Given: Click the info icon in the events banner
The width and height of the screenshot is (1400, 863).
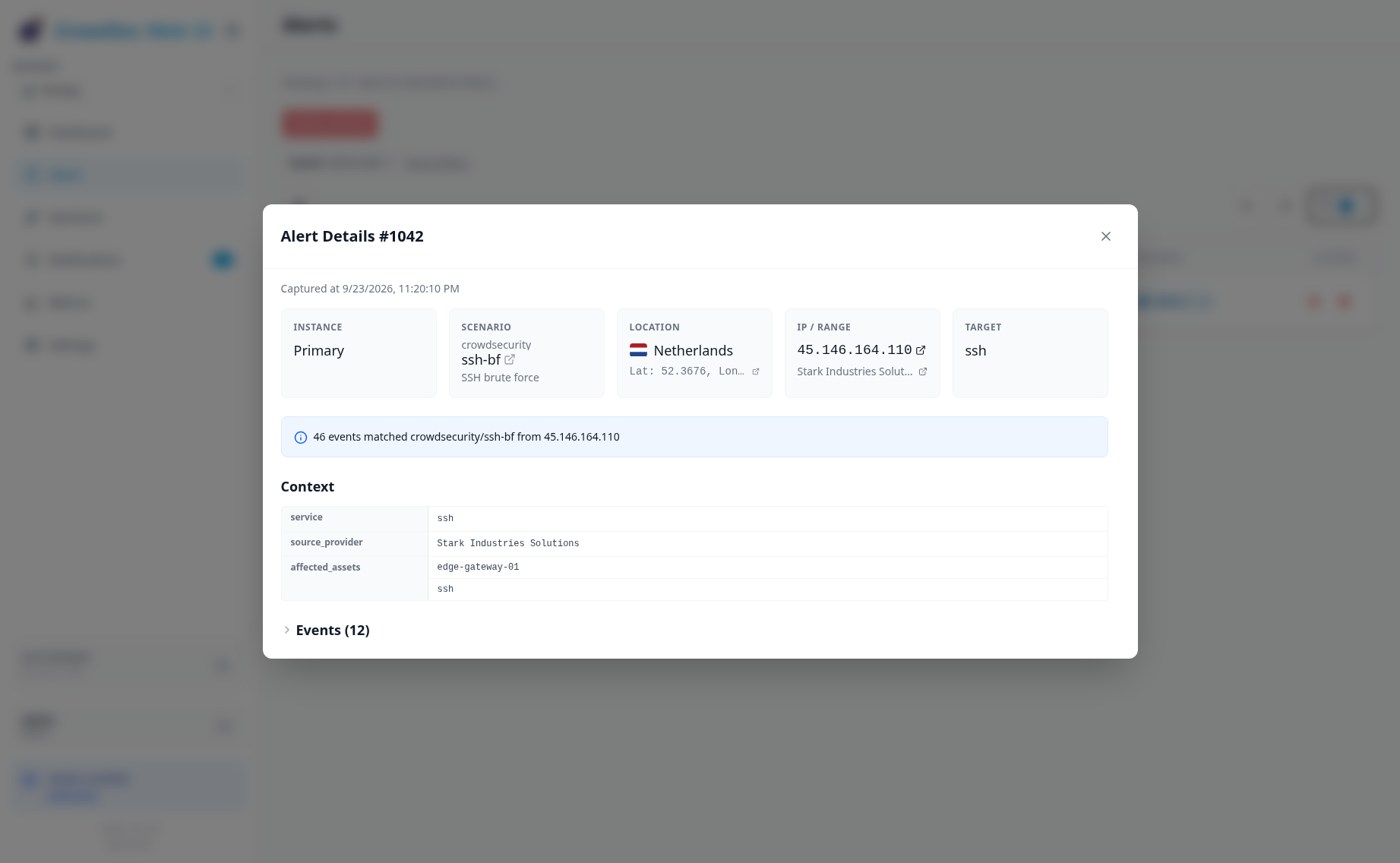Looking at the screenshot, I should coord(301,438).
